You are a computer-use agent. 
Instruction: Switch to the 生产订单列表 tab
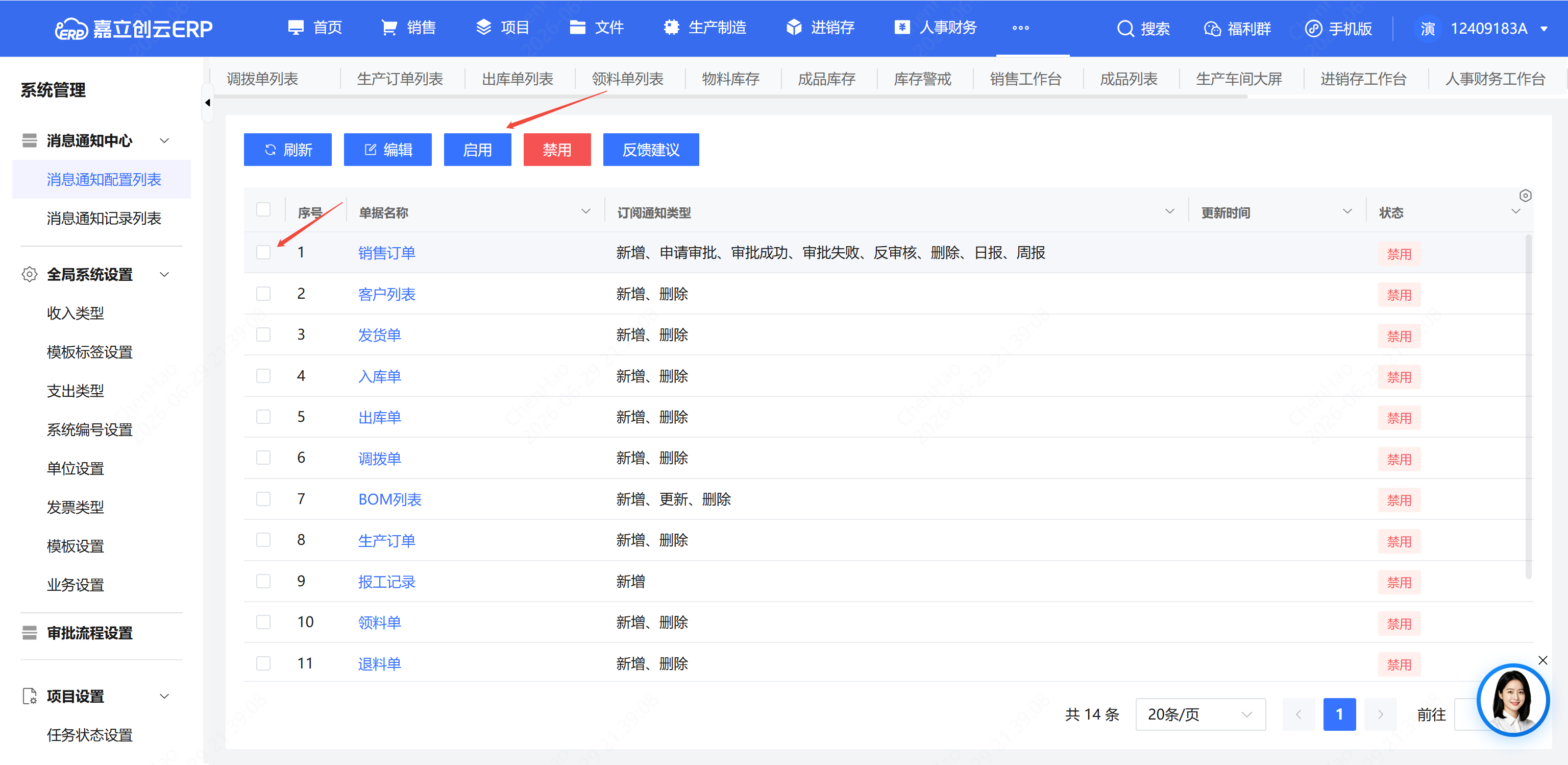tap(400, 79)
